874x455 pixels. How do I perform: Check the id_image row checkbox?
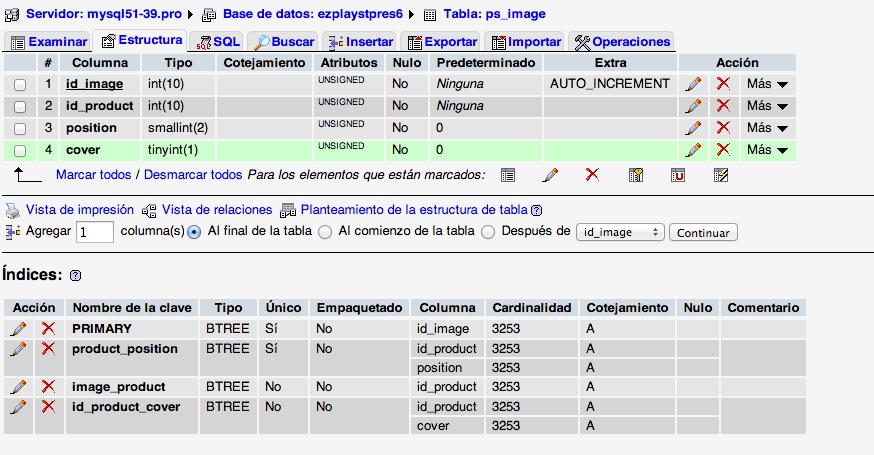(x=20, y=85)
